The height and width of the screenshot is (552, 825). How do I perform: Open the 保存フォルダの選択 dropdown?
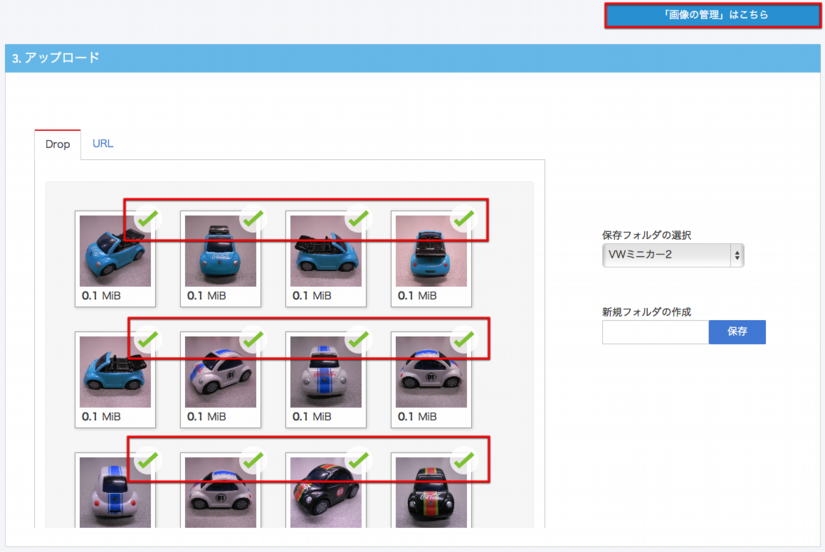[x=673, y=256]
